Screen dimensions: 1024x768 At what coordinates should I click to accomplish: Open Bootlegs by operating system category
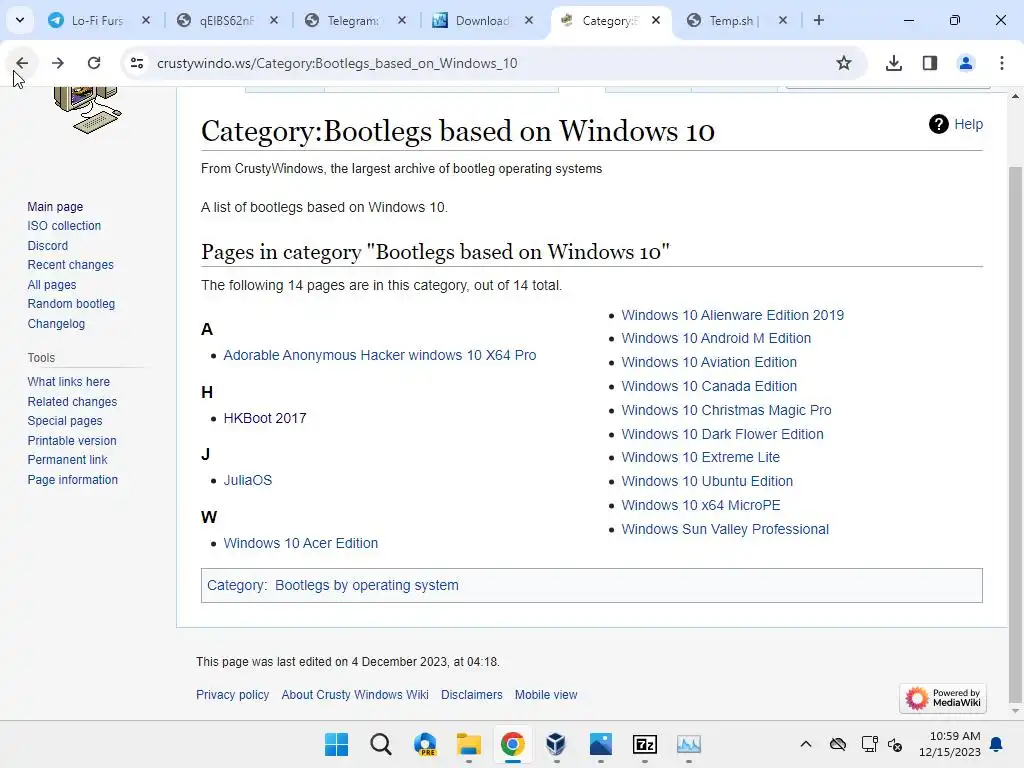pyautogui.click(x=366, y=585)
